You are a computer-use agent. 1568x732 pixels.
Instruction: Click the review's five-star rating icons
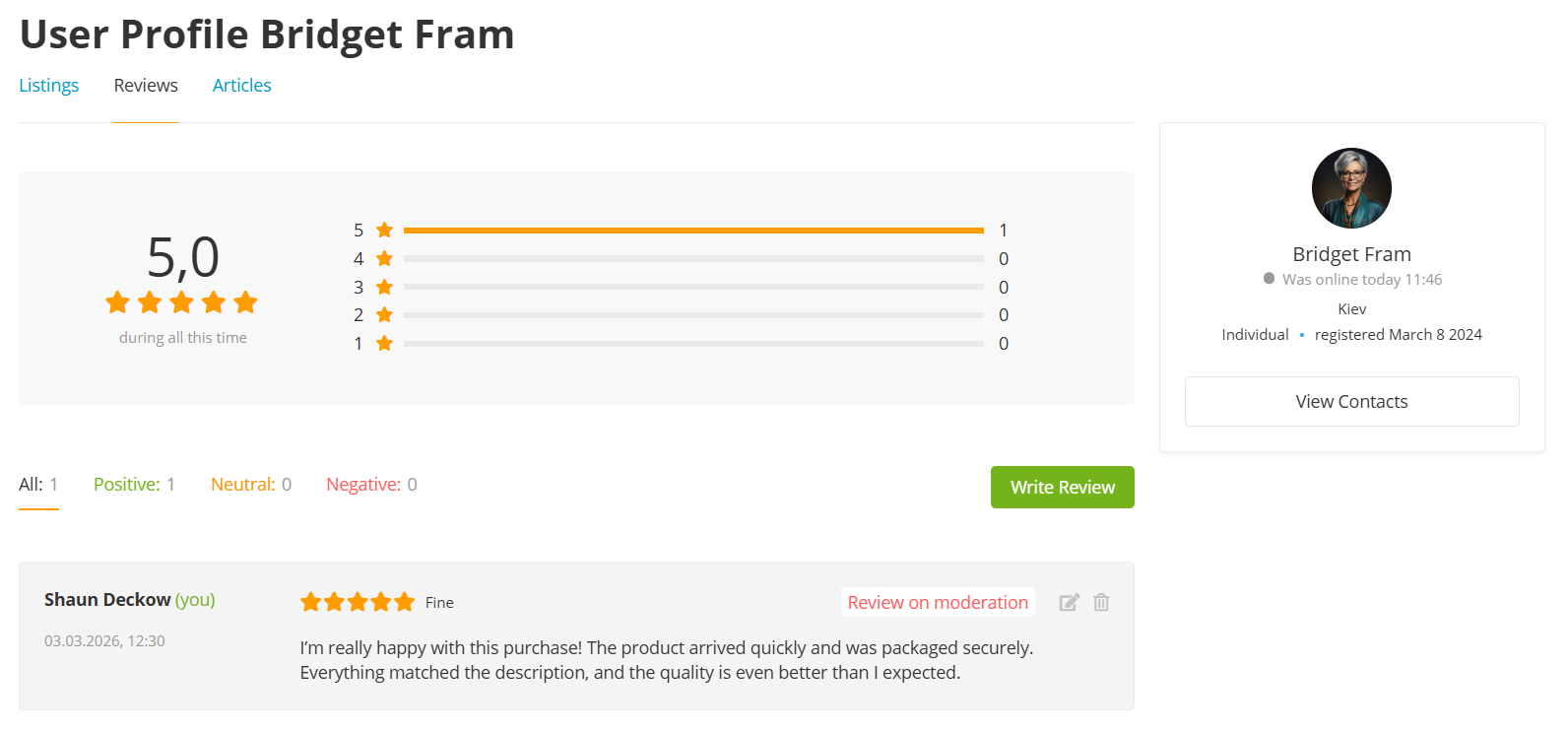[x=357, y=602]
